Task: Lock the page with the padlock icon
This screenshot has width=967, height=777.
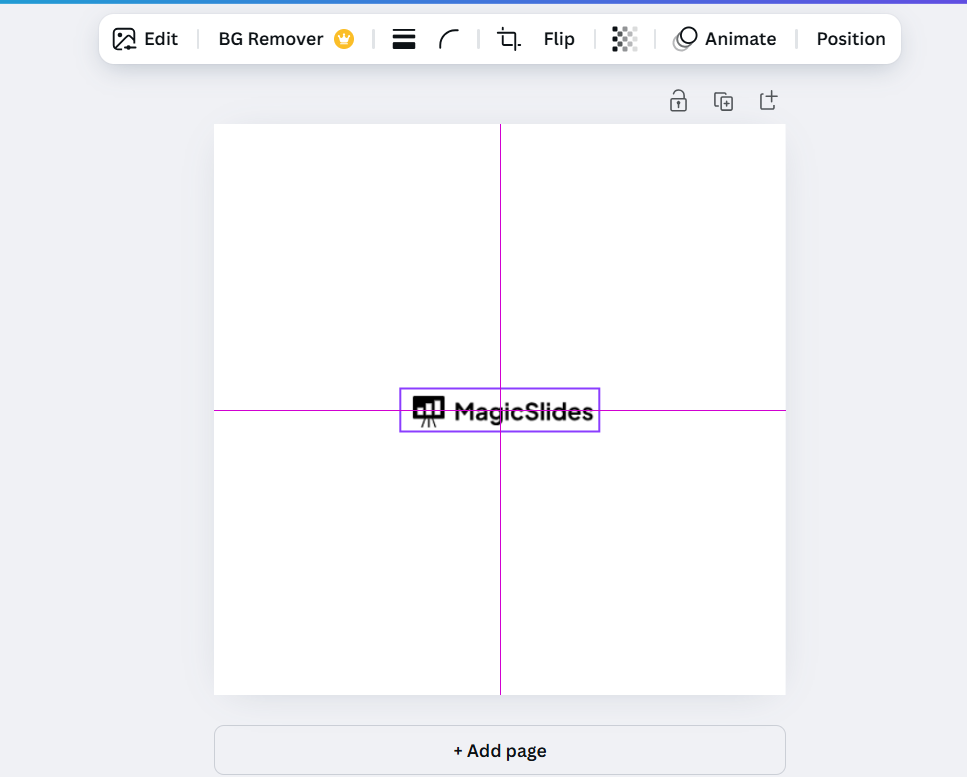Action: (x=678, y=101)
